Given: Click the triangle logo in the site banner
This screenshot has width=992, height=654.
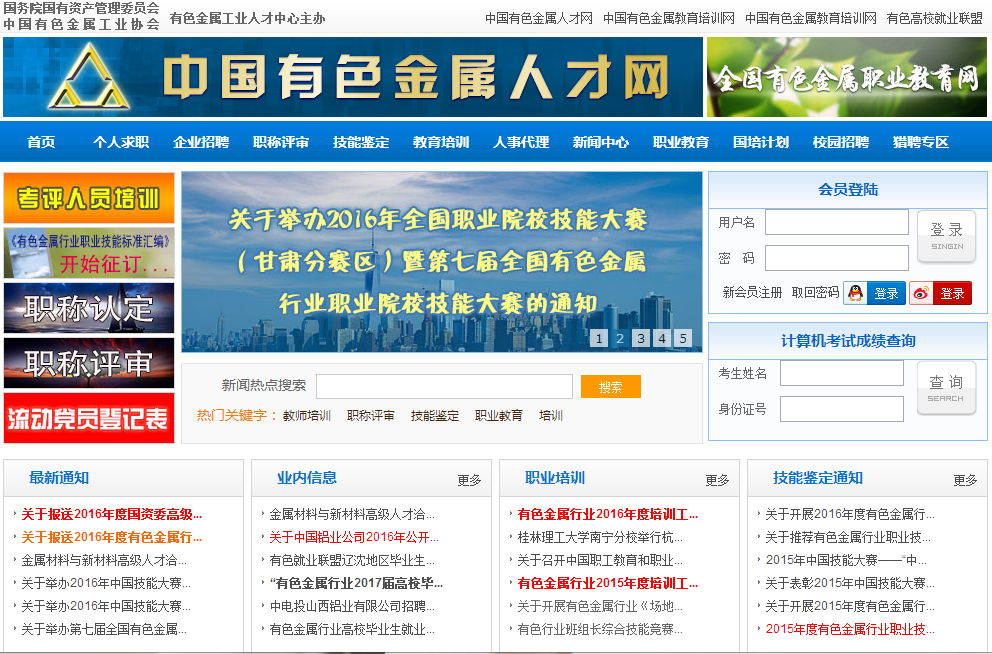Looking at the screenshot, I should point(89,77).
